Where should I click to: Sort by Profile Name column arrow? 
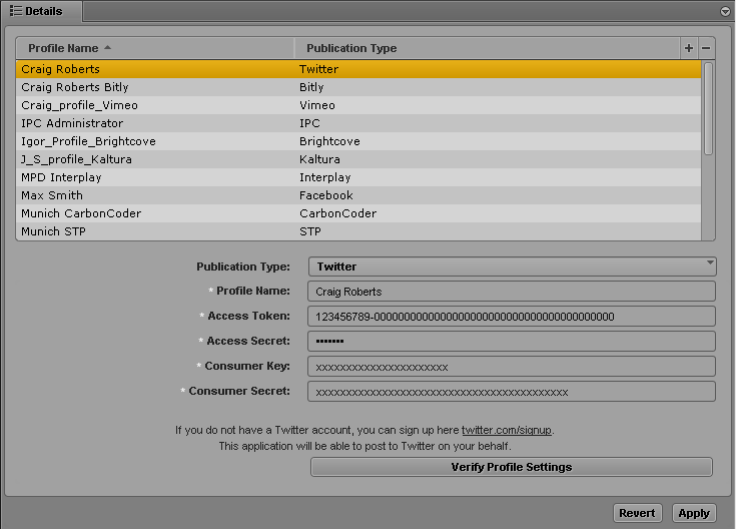pyautogui.click(x=107, y=47)
